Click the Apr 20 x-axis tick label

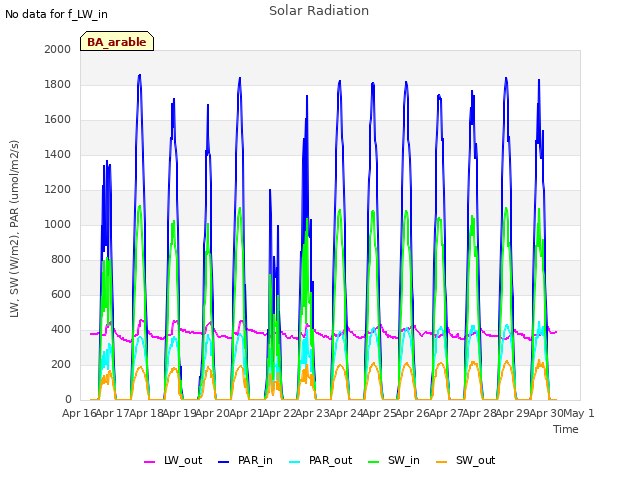[x=213, y=413]
